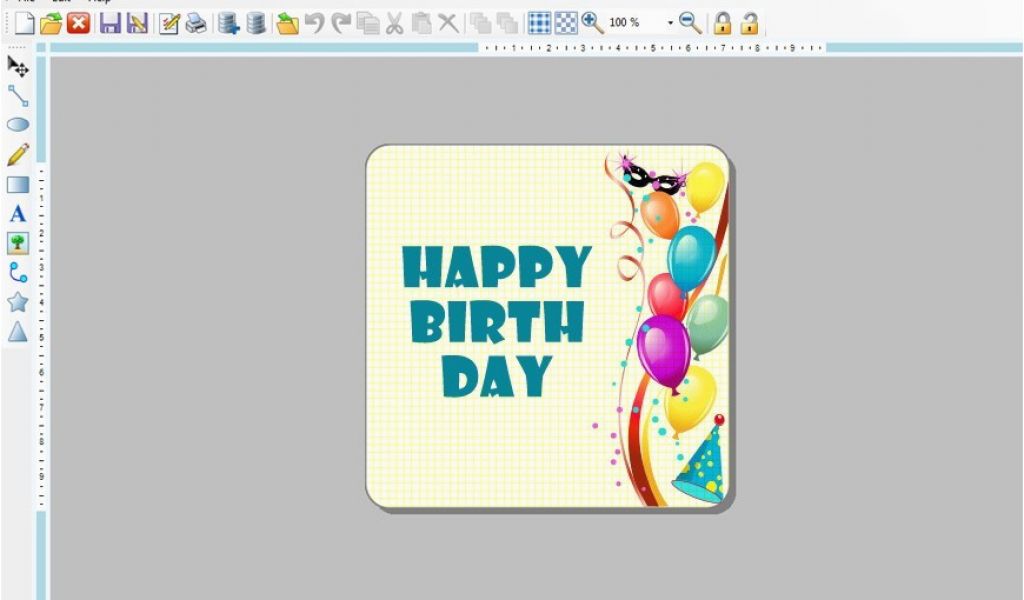Select the Text tool letter A
This screenshot has width=1024, height=600.
pyautogui.click(x=18, y=214)
